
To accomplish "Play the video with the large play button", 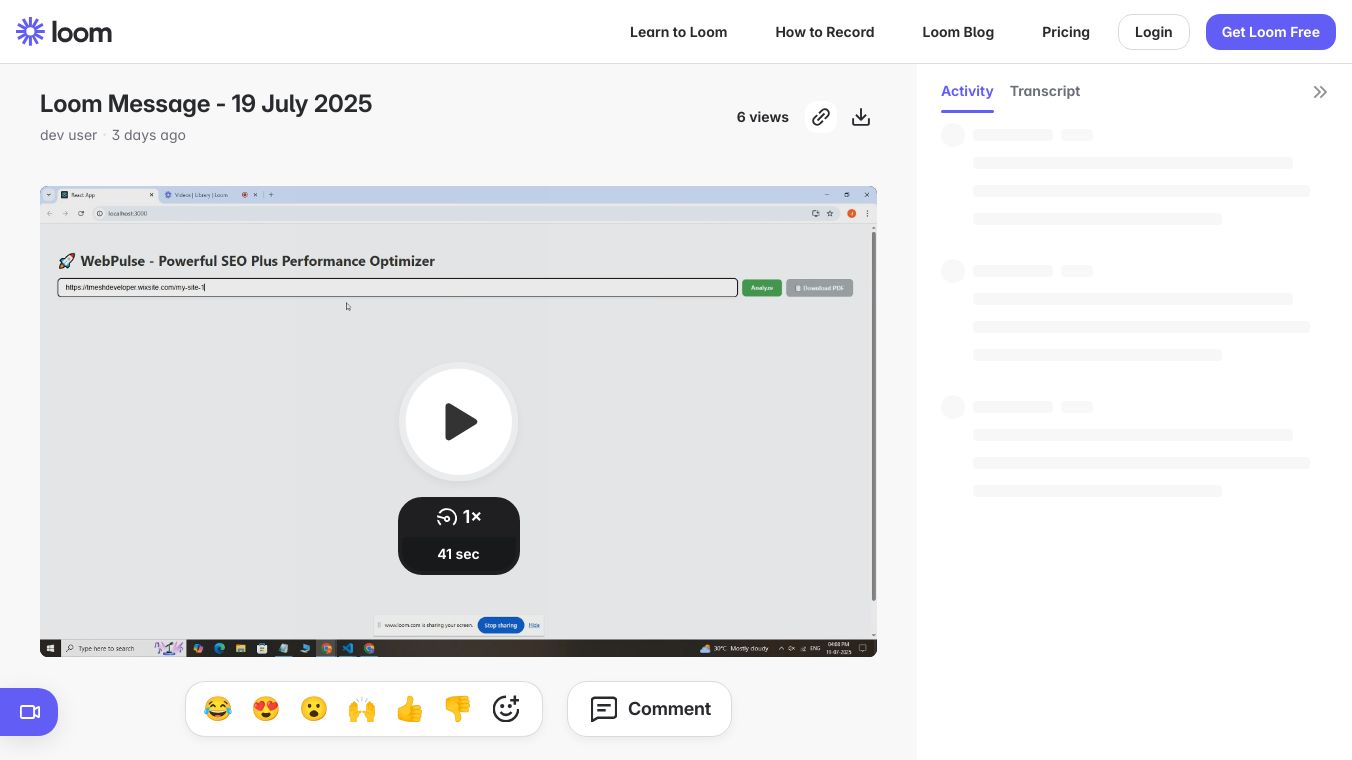I will coord(459,422).
